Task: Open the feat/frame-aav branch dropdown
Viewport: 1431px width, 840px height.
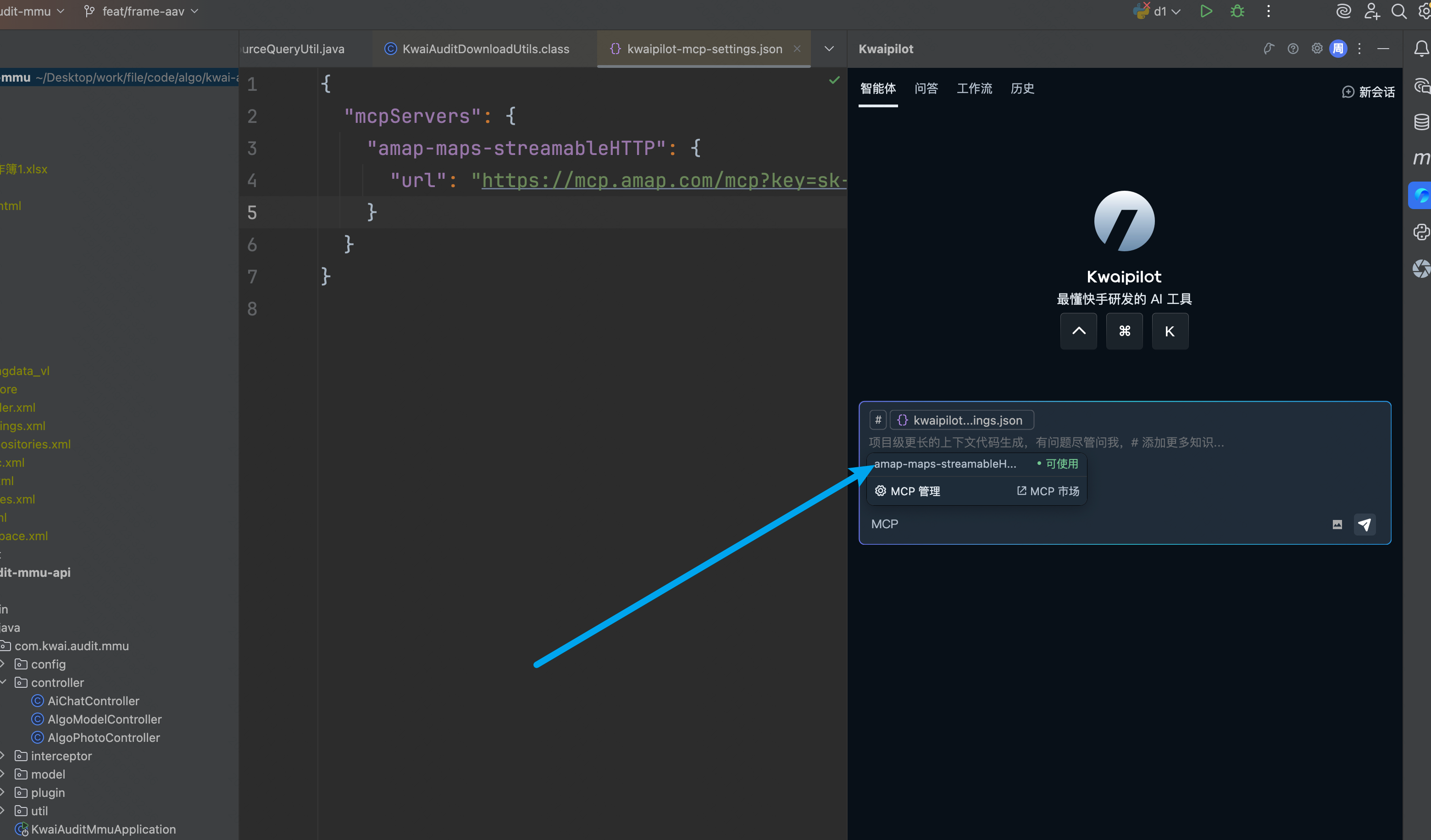Action: tap(142, 11)
